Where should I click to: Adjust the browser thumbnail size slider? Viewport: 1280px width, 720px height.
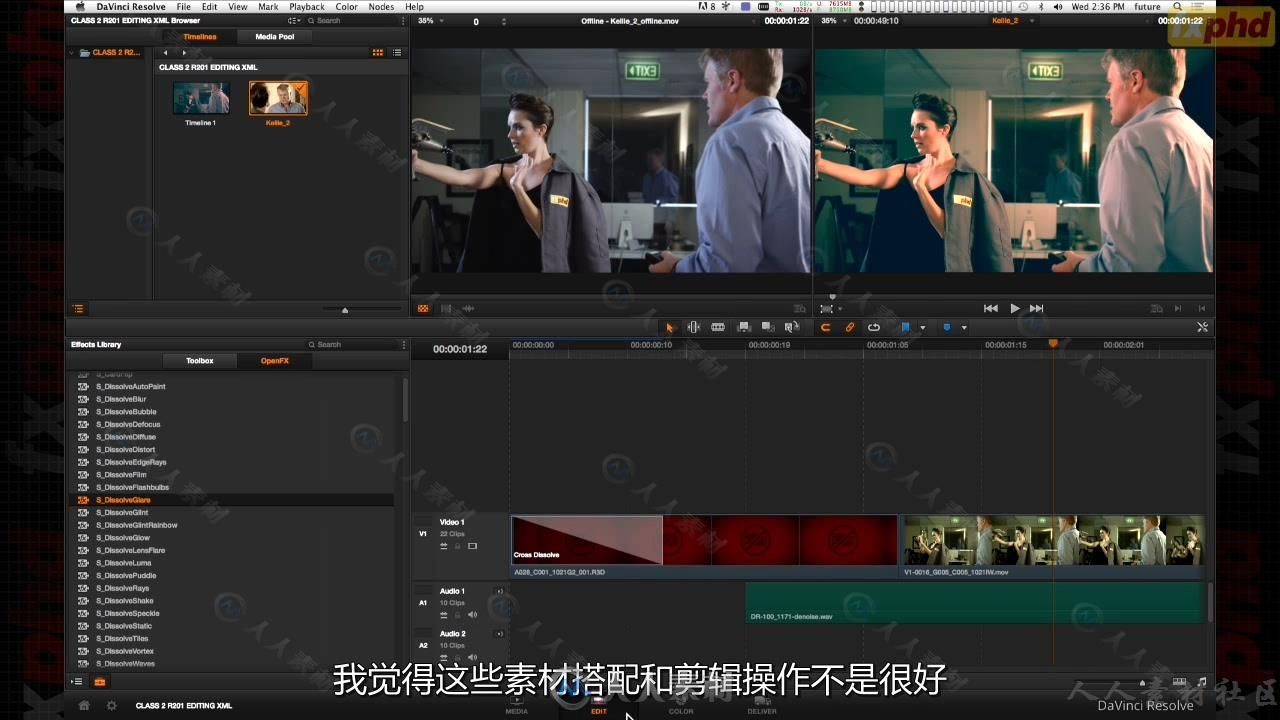345,310
